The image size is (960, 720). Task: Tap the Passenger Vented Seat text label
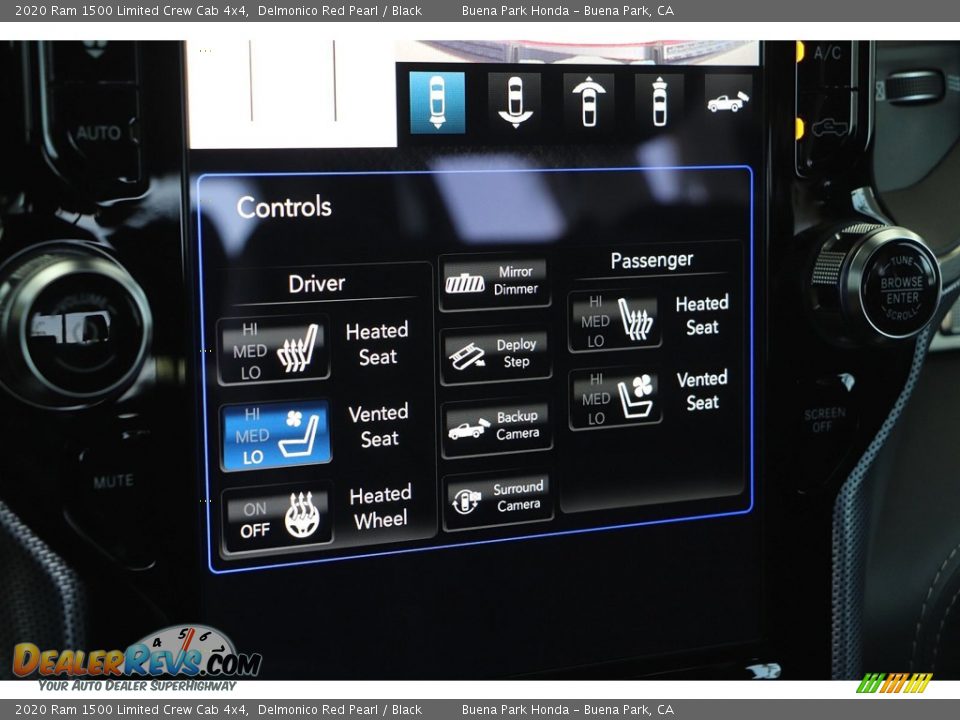pos(702,391)
